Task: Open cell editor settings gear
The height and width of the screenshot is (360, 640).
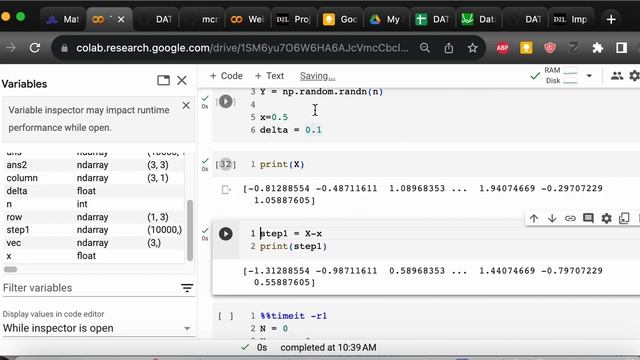Action: (607, 218)
